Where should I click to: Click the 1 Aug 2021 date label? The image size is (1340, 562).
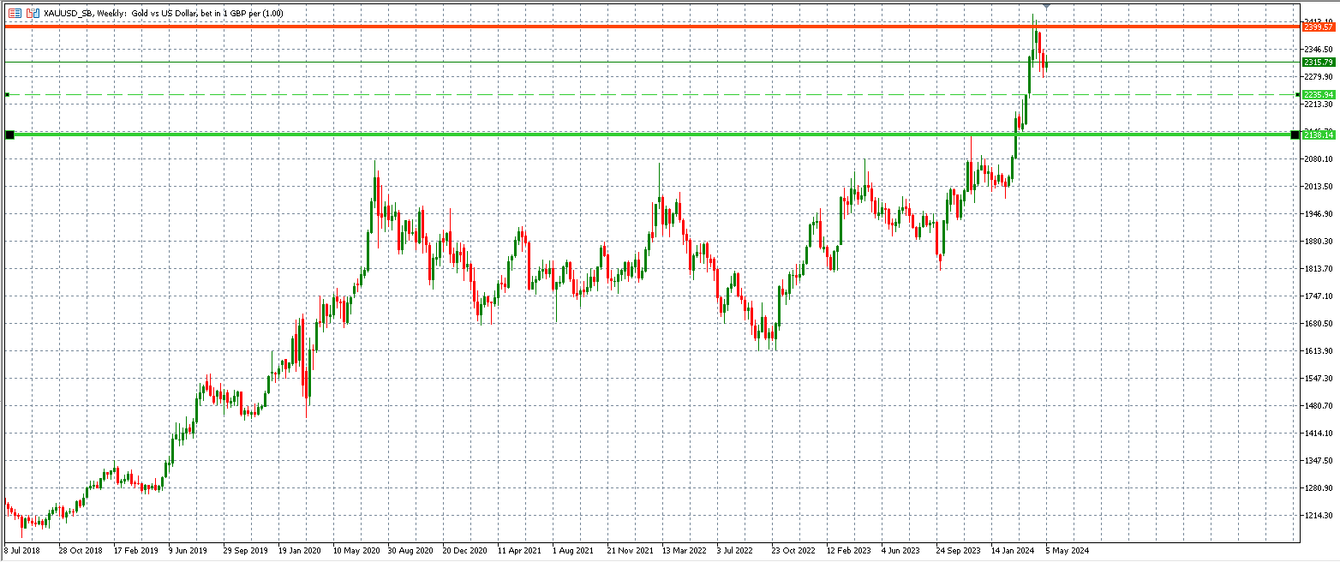click(x=573, y=550)
